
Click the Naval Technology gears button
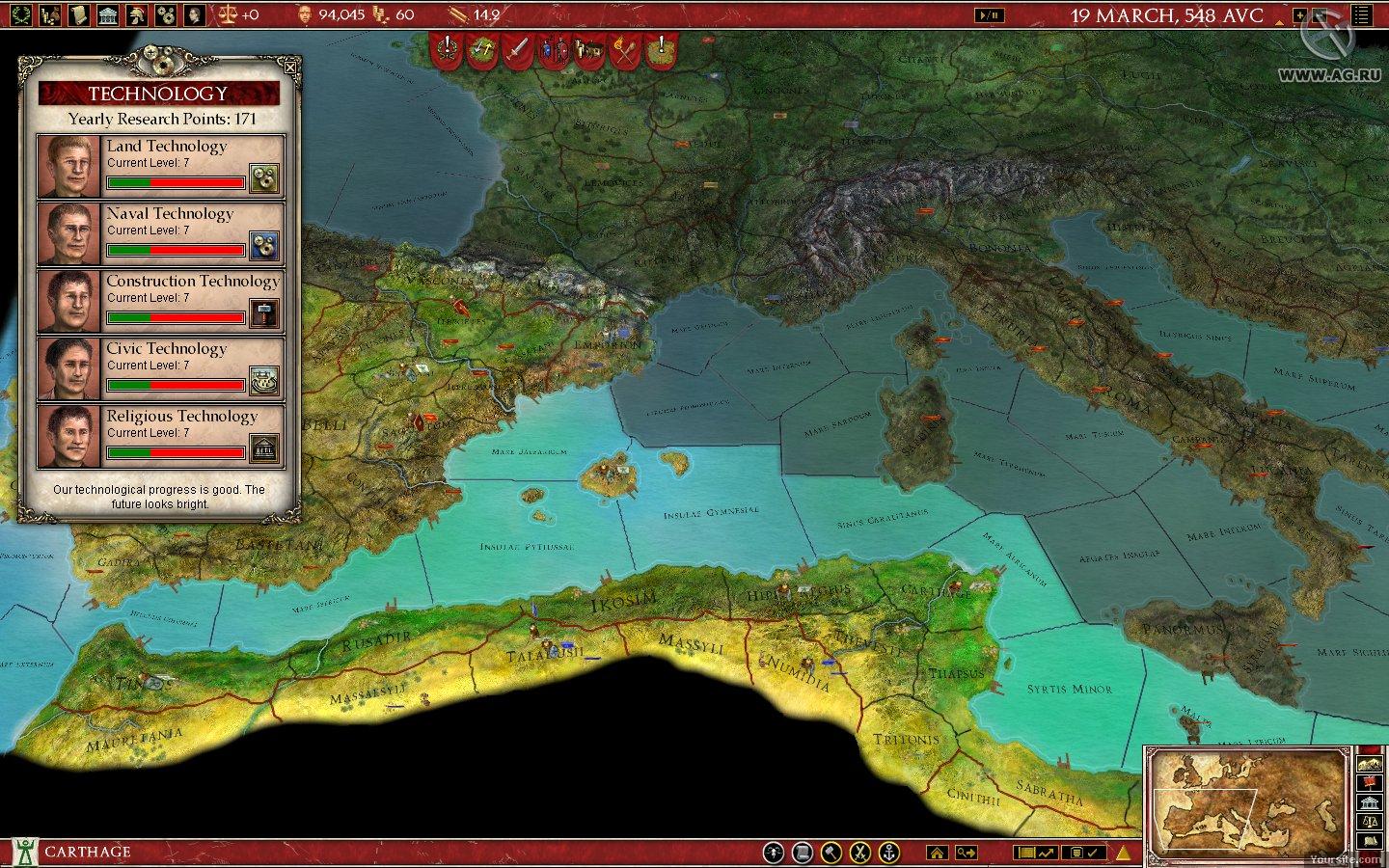point(264,245)
